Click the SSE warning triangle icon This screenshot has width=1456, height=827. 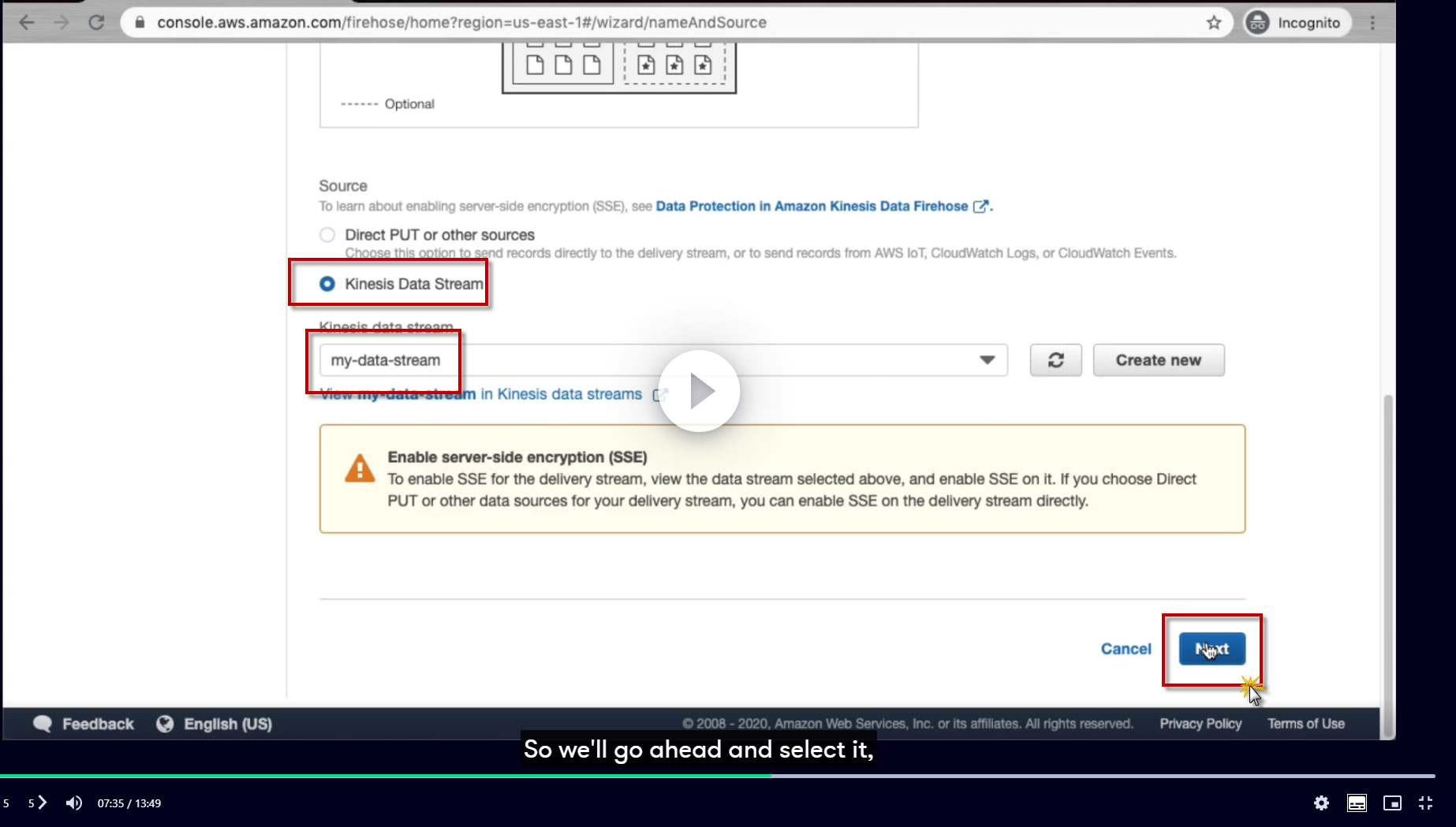360,468
